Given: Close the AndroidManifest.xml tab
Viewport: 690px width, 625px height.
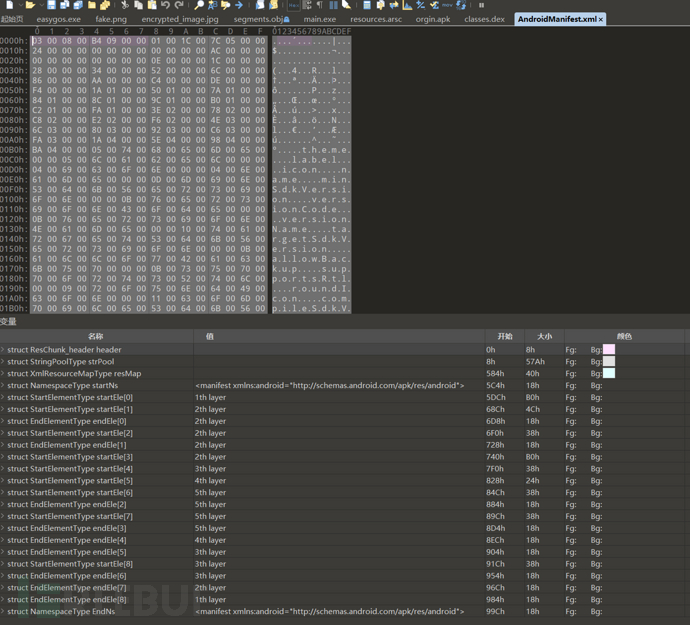Looking at the screenshot, I should pos(601,19).
